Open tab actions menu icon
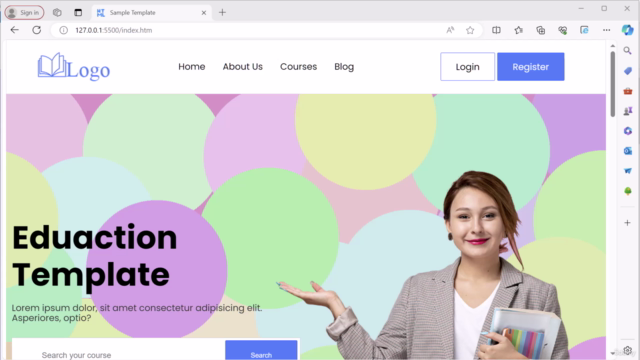 [x=78, y=13]
